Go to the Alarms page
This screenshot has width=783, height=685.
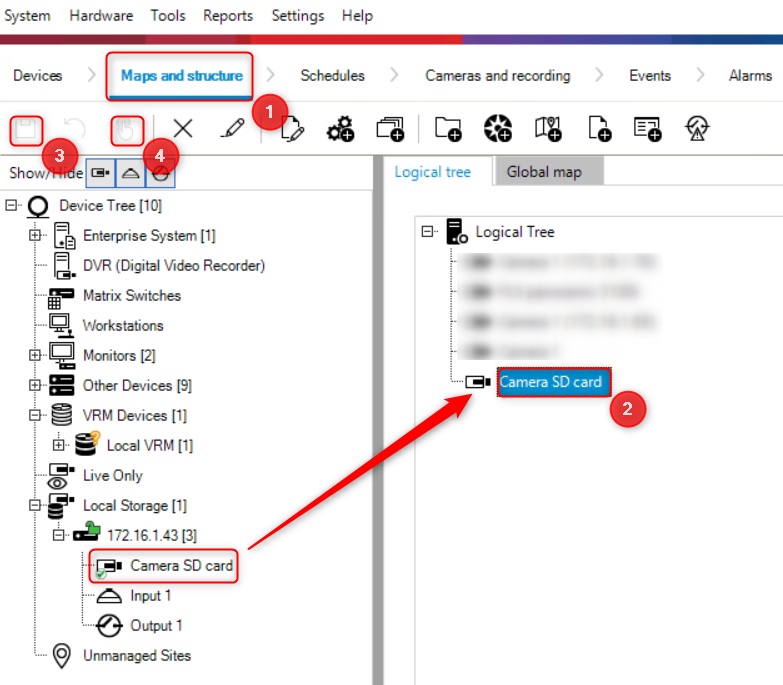tap(750, 75)
